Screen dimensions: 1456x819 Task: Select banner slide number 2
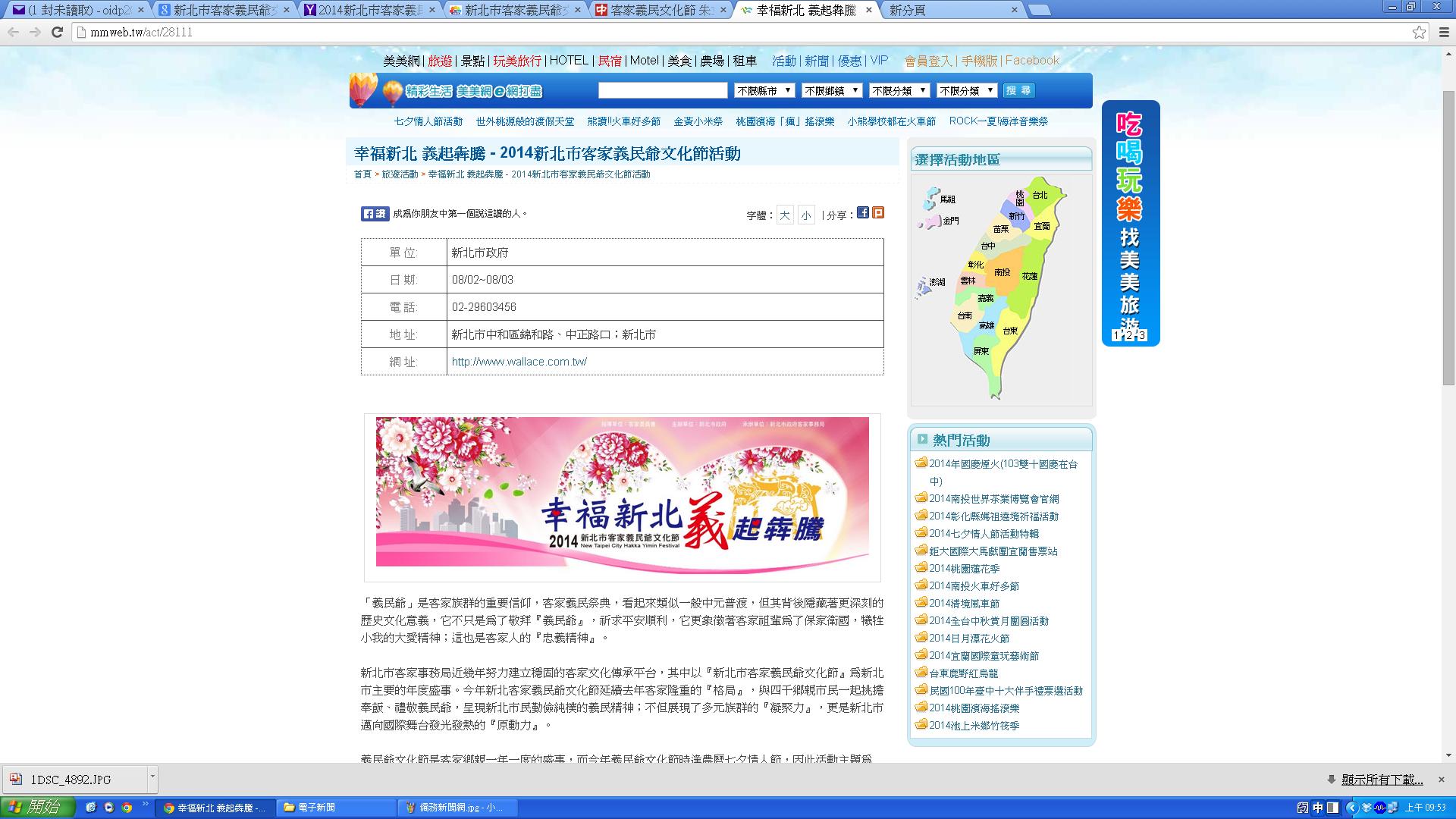pyautogui.click(x=1129, y=335)
